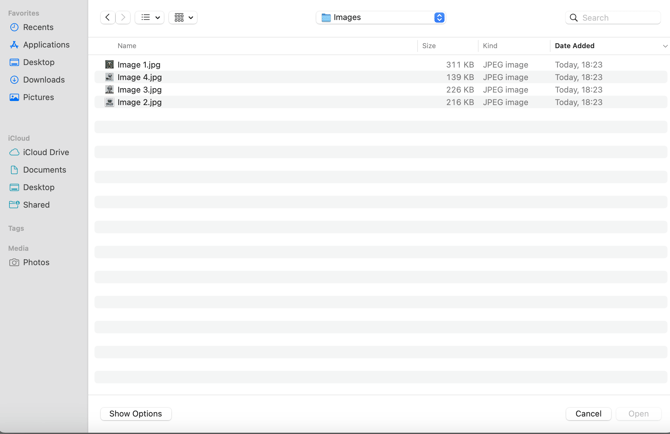Click the Show Options button

(x=135, y=413)
